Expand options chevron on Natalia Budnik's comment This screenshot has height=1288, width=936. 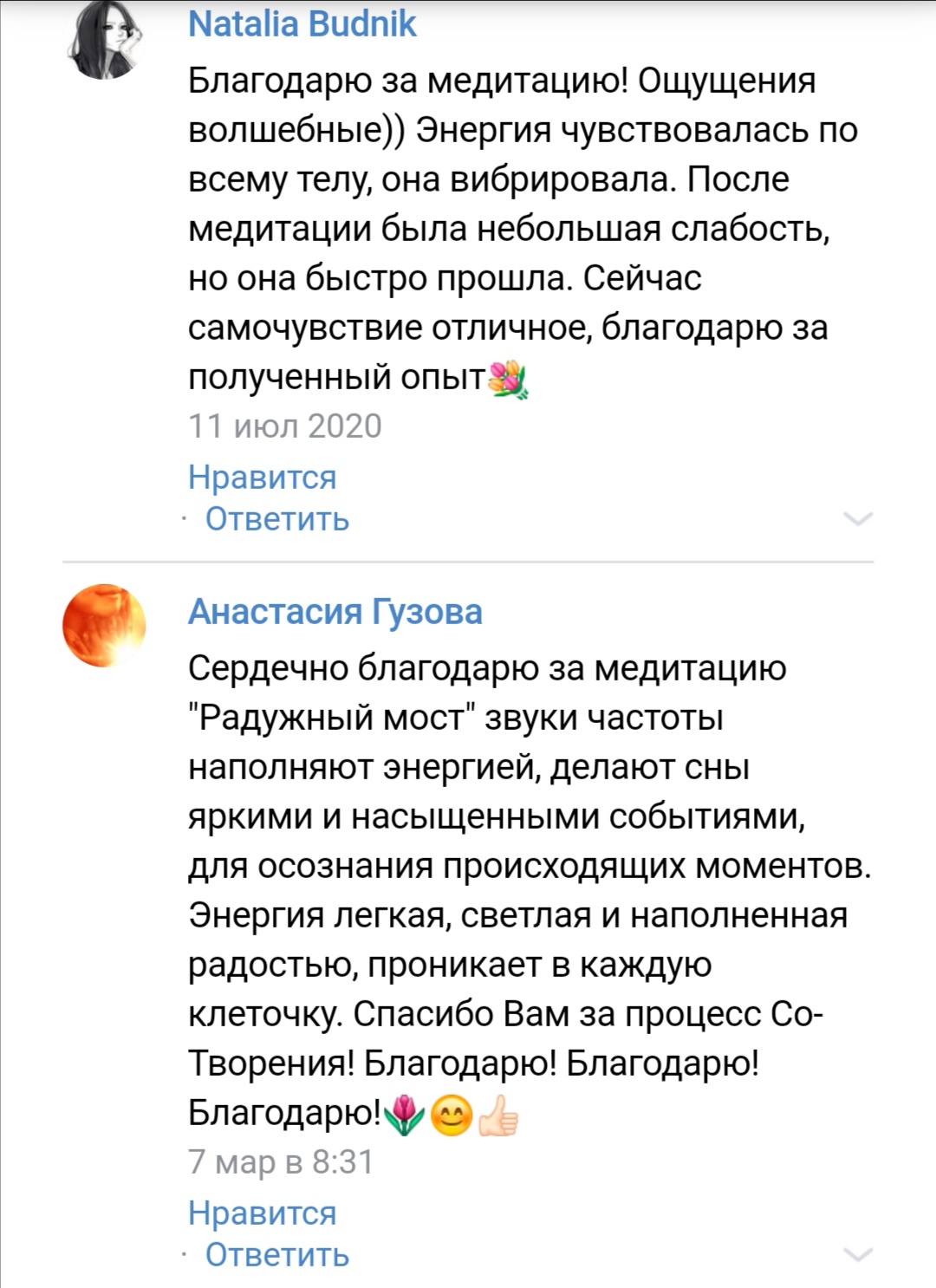coord(857,519)
